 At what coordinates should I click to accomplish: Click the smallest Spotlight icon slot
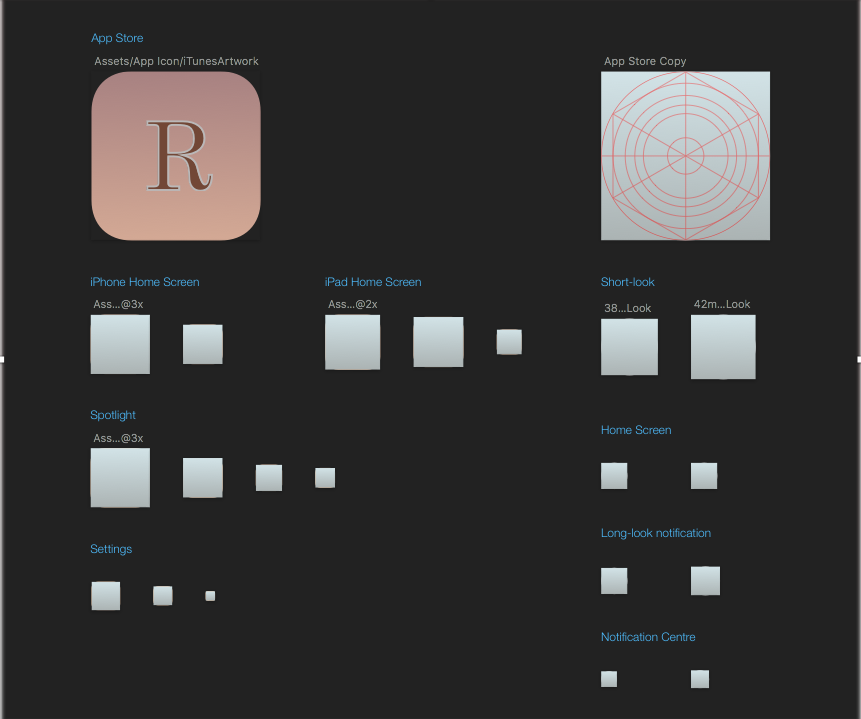324,477
